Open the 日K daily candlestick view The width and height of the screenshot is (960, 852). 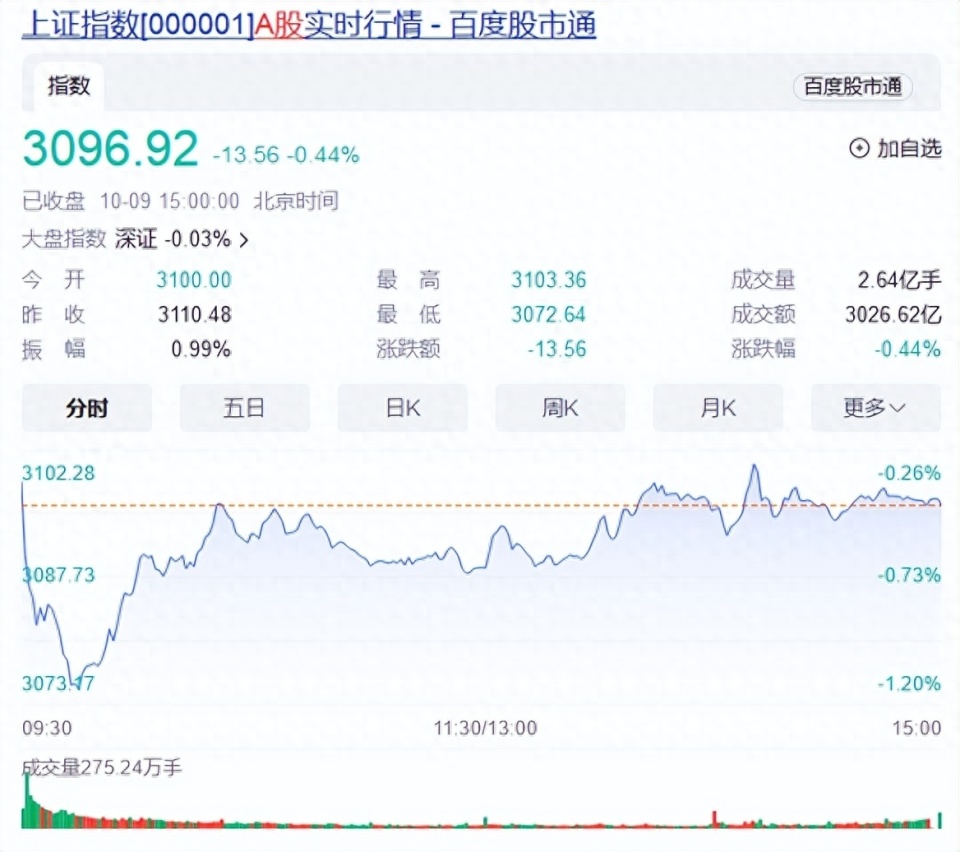(402, 407)
